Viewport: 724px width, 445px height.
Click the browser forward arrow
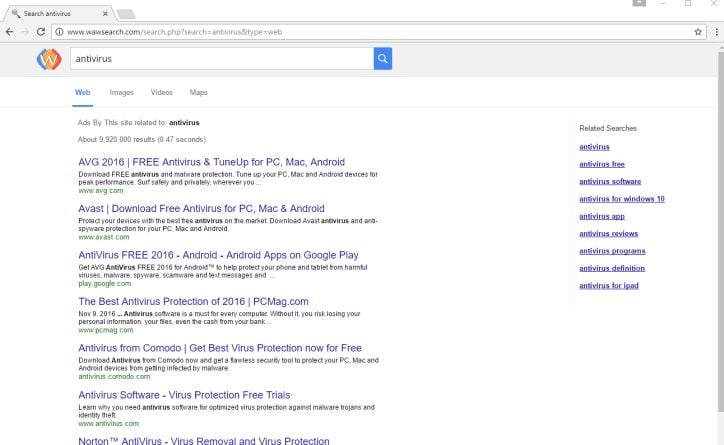click(25, 32)
